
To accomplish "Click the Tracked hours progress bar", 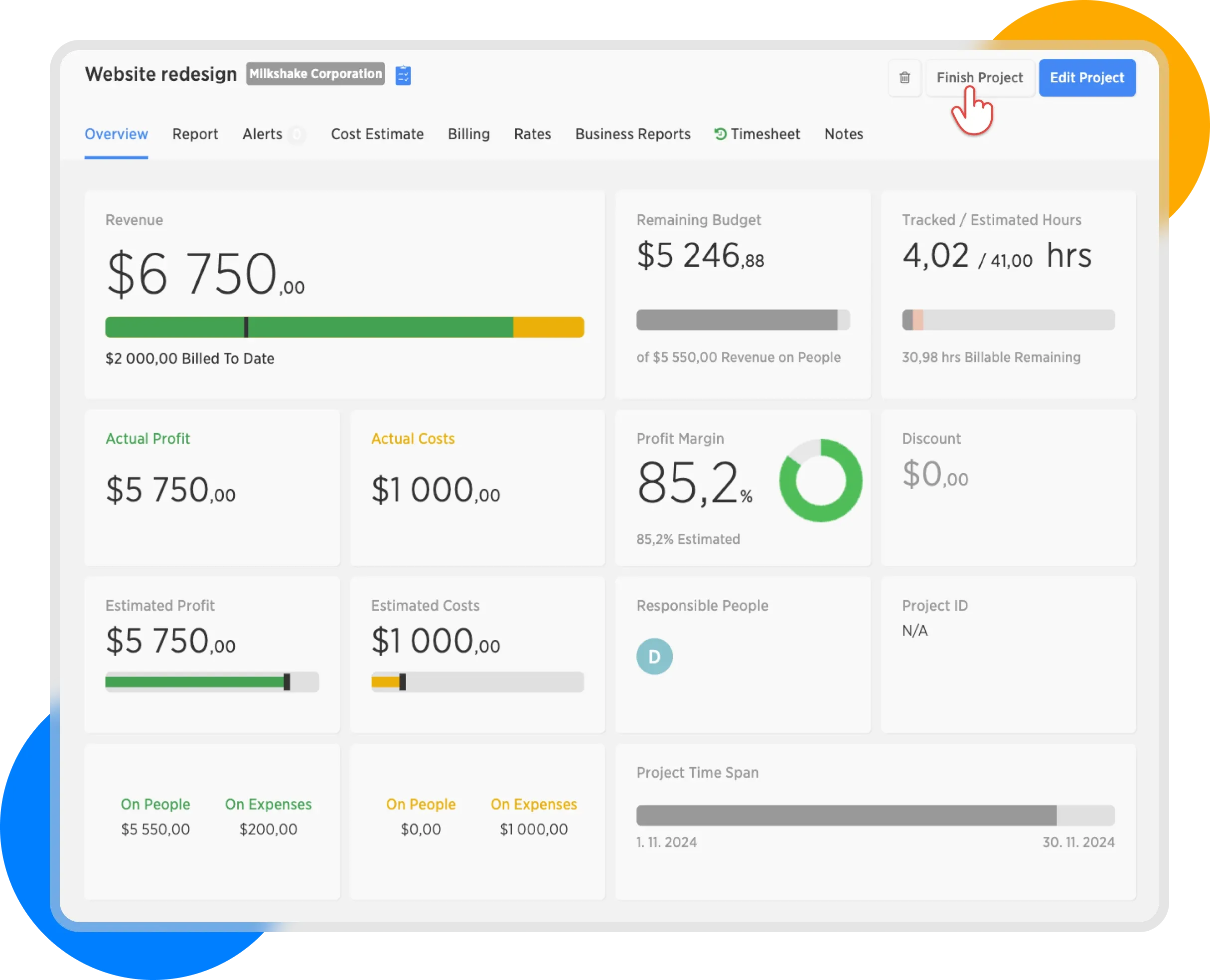I will (x=1008, y=320).
